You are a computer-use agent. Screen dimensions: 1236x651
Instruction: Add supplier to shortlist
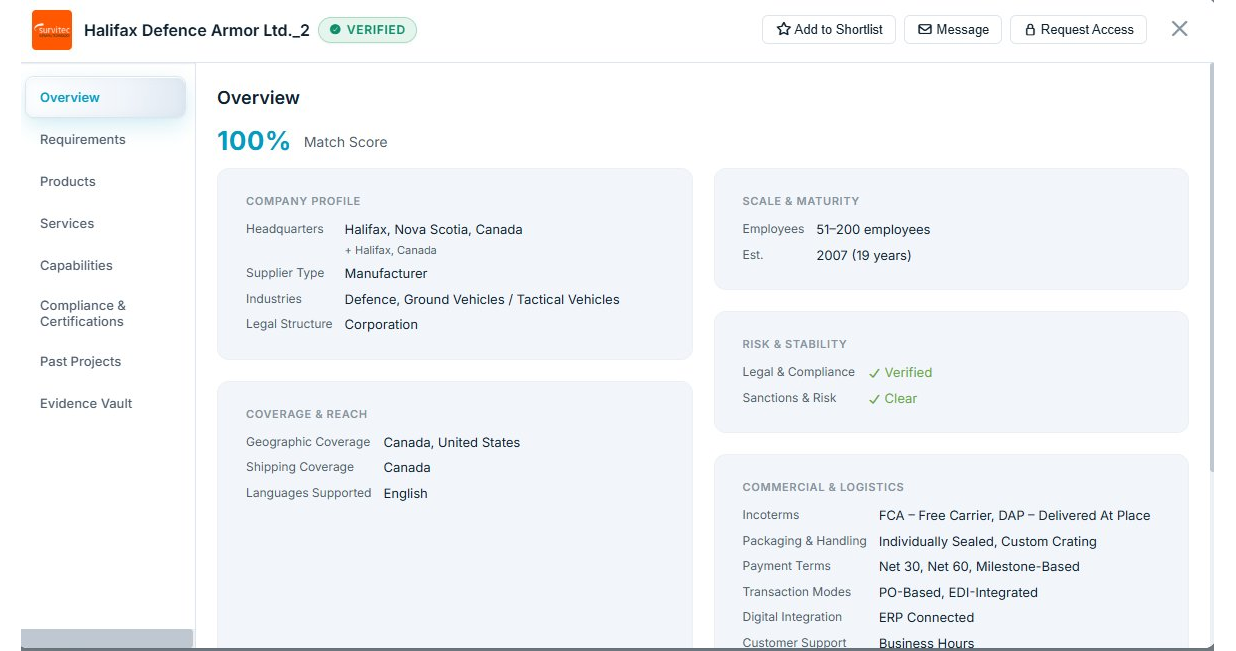click(x=830, y=30)
